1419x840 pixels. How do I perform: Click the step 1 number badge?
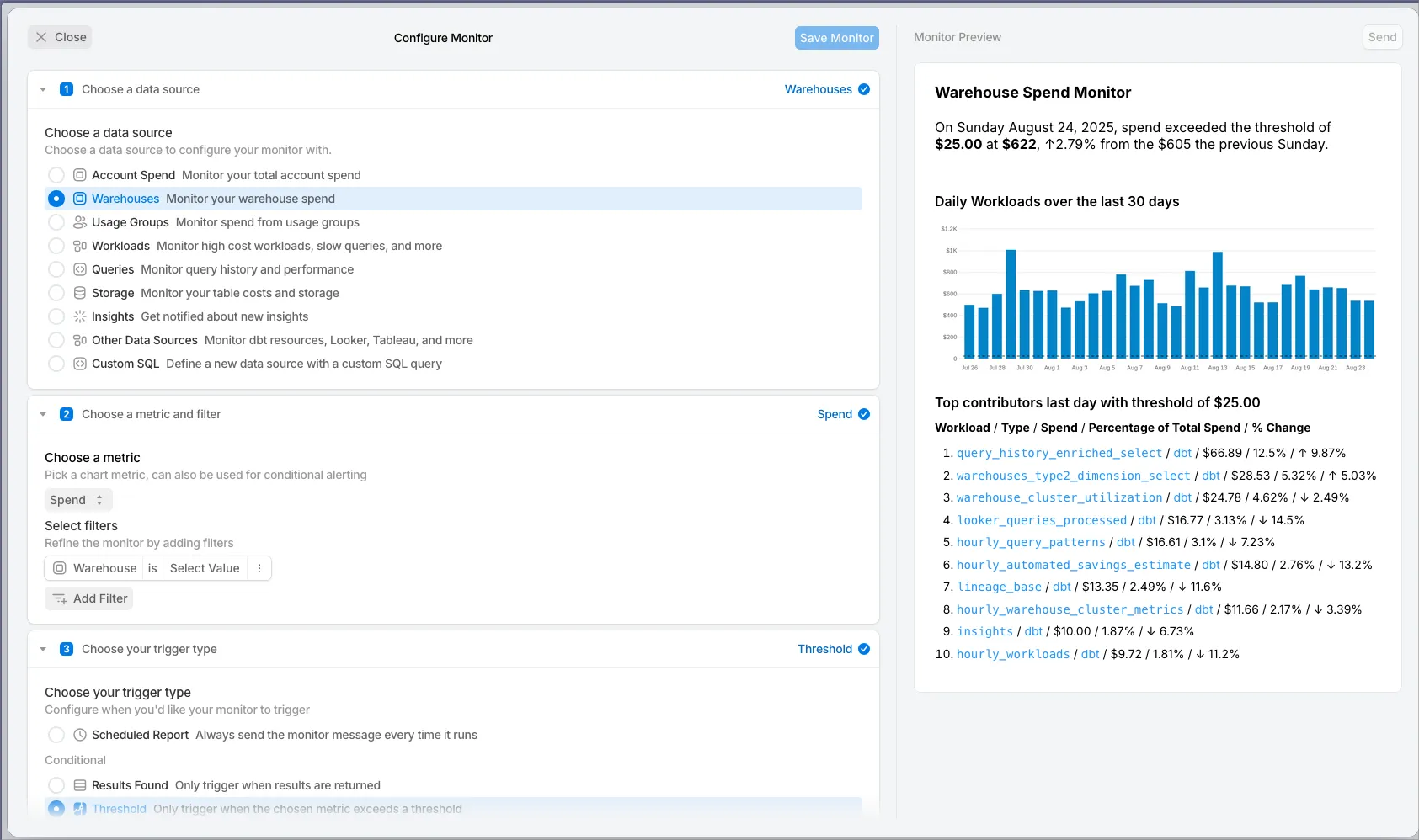[x=67, y=89]
